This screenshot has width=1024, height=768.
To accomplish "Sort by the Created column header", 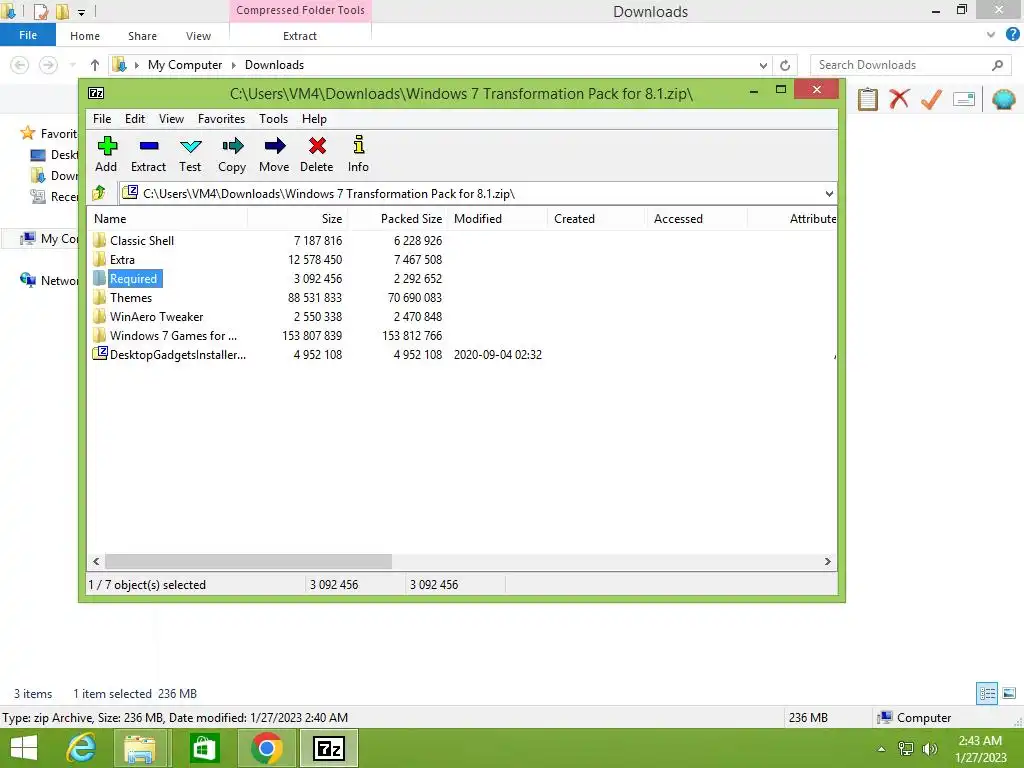I will (x=597, y=219).
